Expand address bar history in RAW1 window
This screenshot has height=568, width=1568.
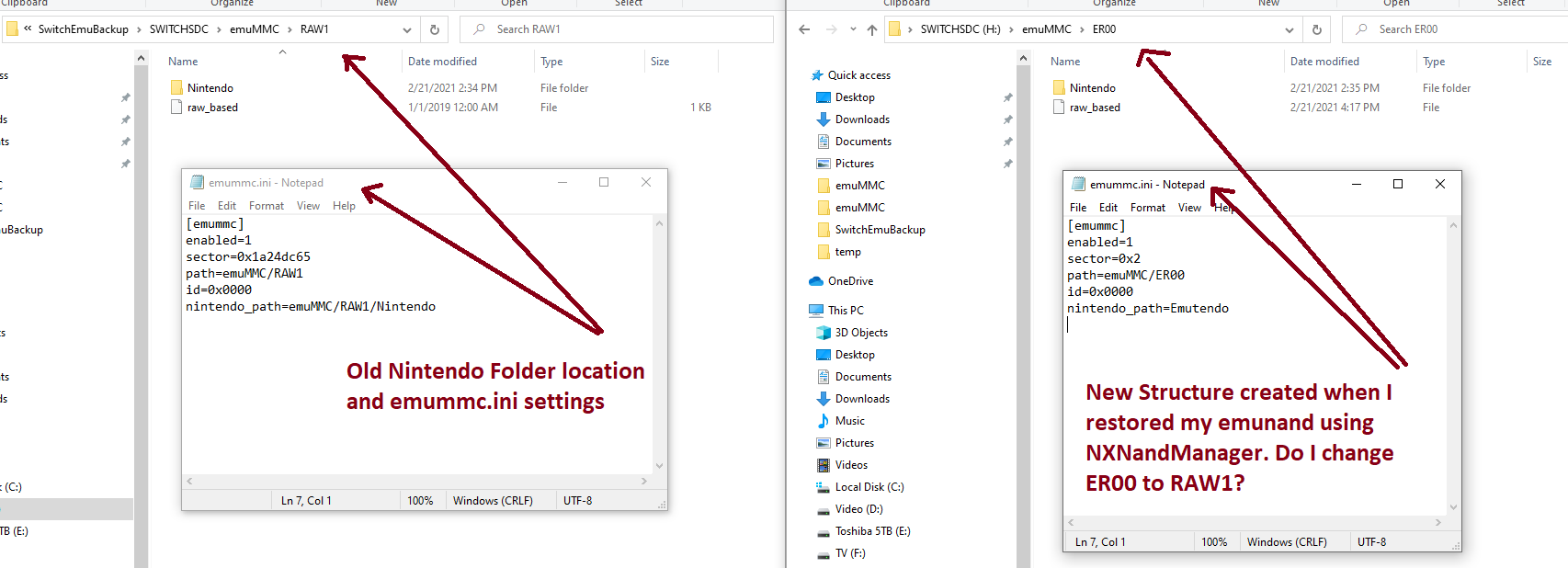tap(407, 29)
